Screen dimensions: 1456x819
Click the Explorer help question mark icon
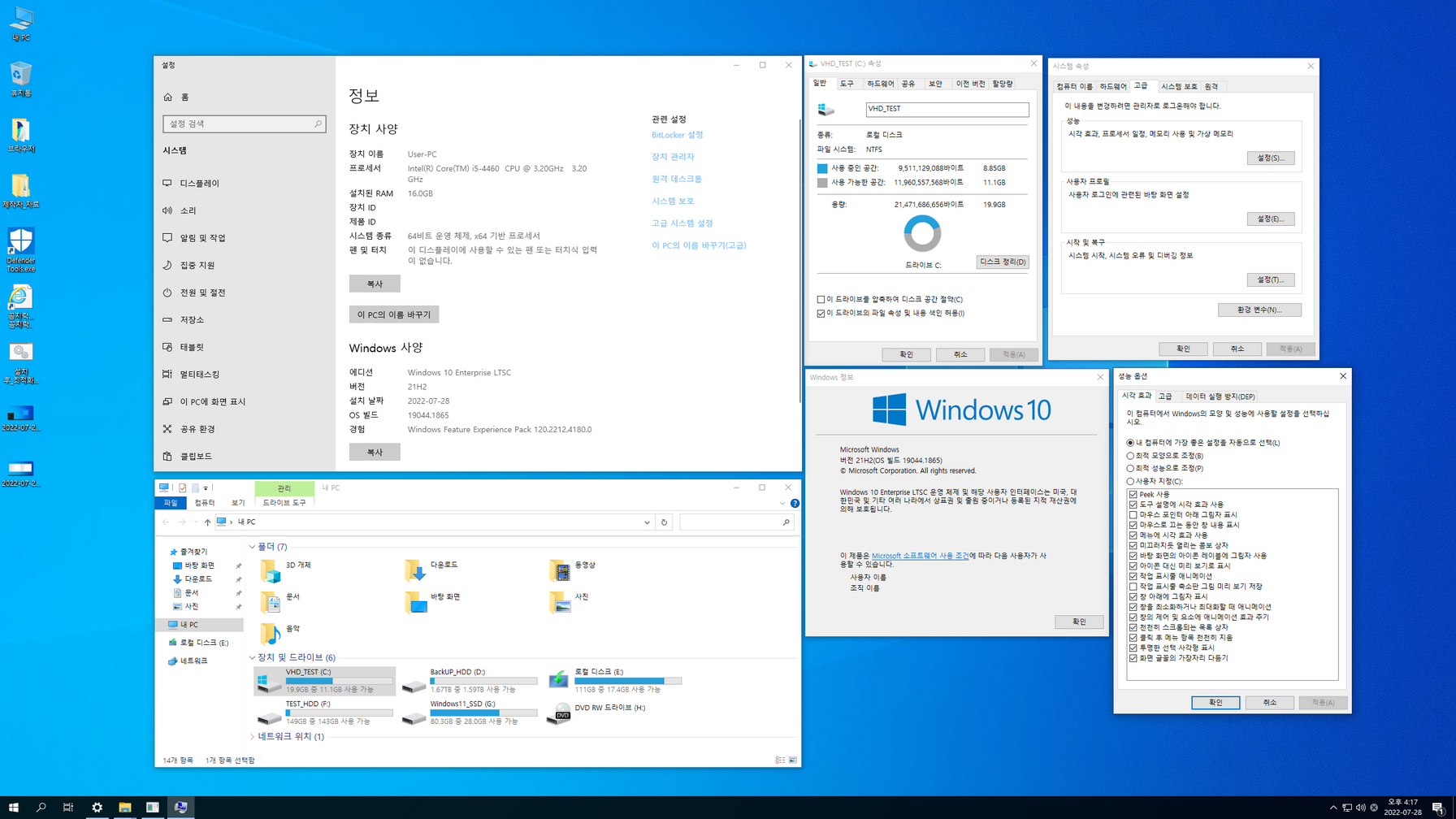click(x=795, y=504)
